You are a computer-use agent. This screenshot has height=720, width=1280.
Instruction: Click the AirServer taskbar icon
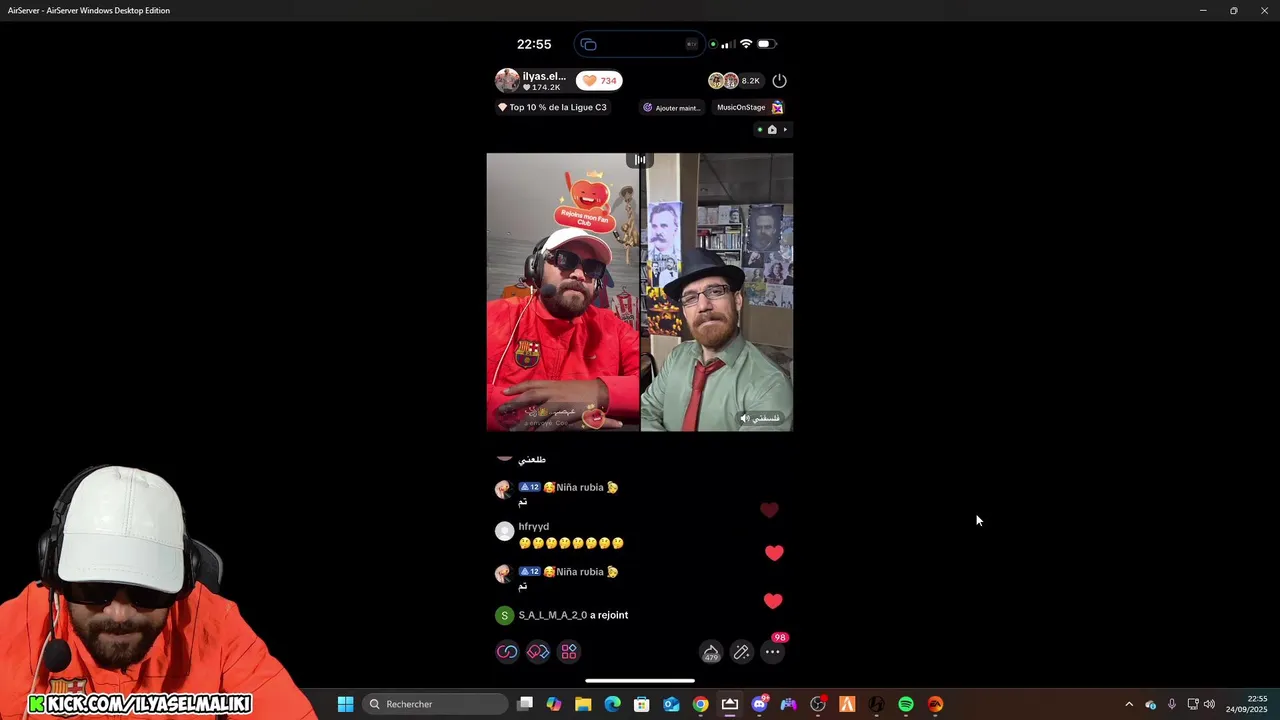(x=730, y=704)
